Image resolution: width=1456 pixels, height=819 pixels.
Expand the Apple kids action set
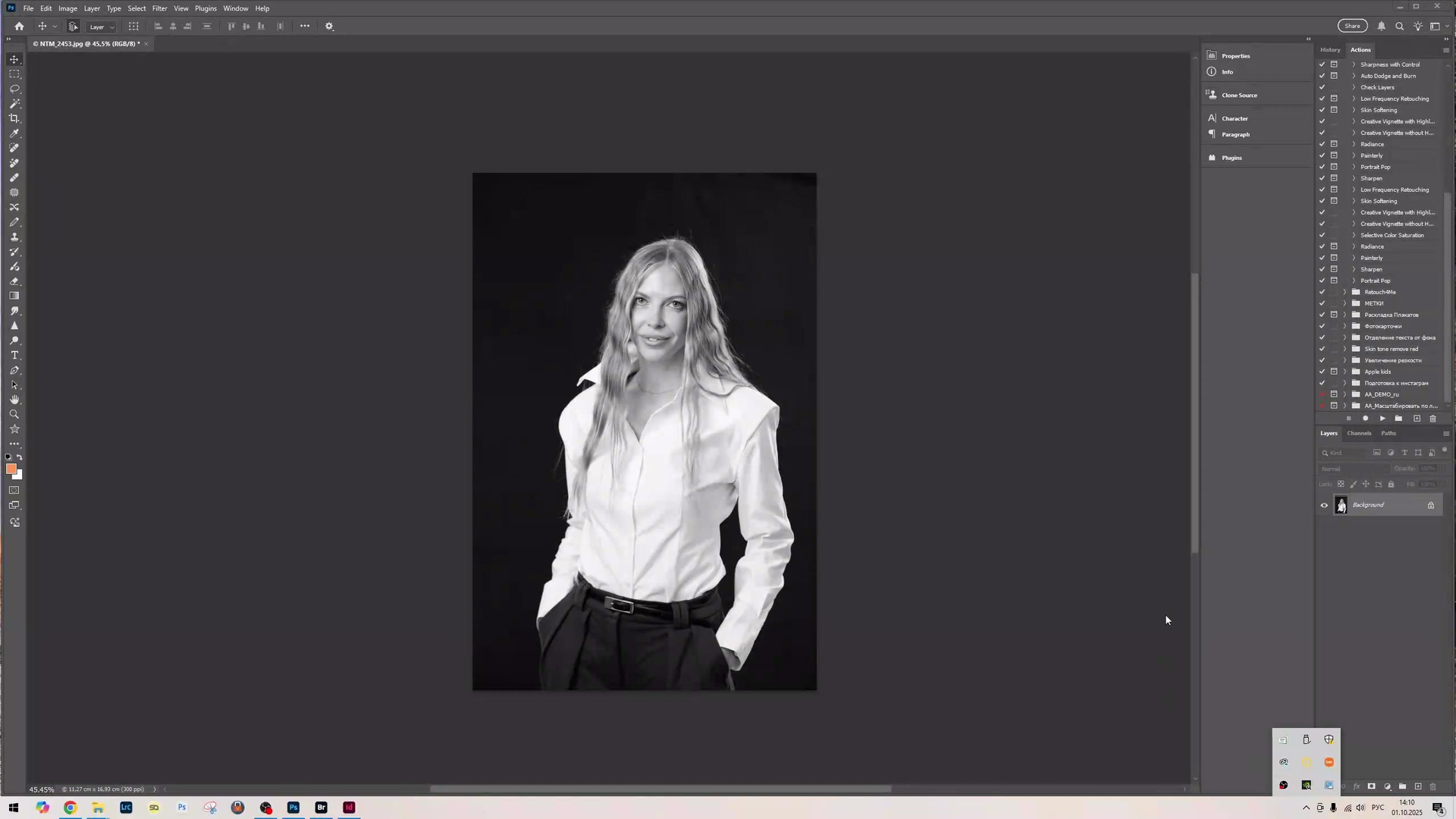(x=1345, y=372)
